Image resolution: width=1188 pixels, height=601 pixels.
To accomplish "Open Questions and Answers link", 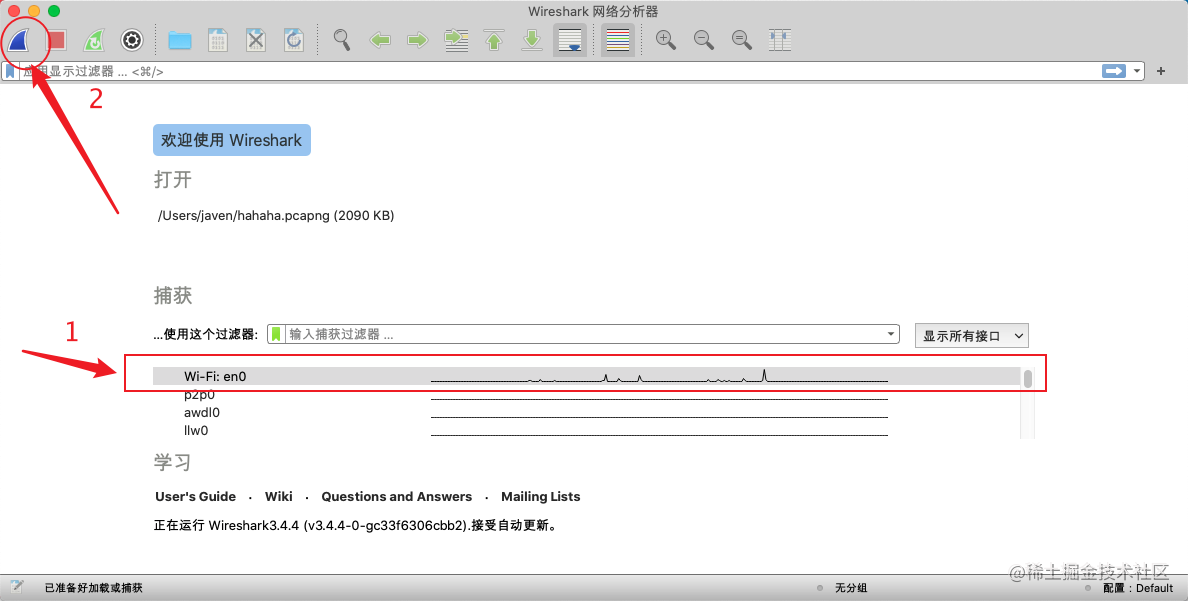I will pyautogui.click(x=396, y=496).
